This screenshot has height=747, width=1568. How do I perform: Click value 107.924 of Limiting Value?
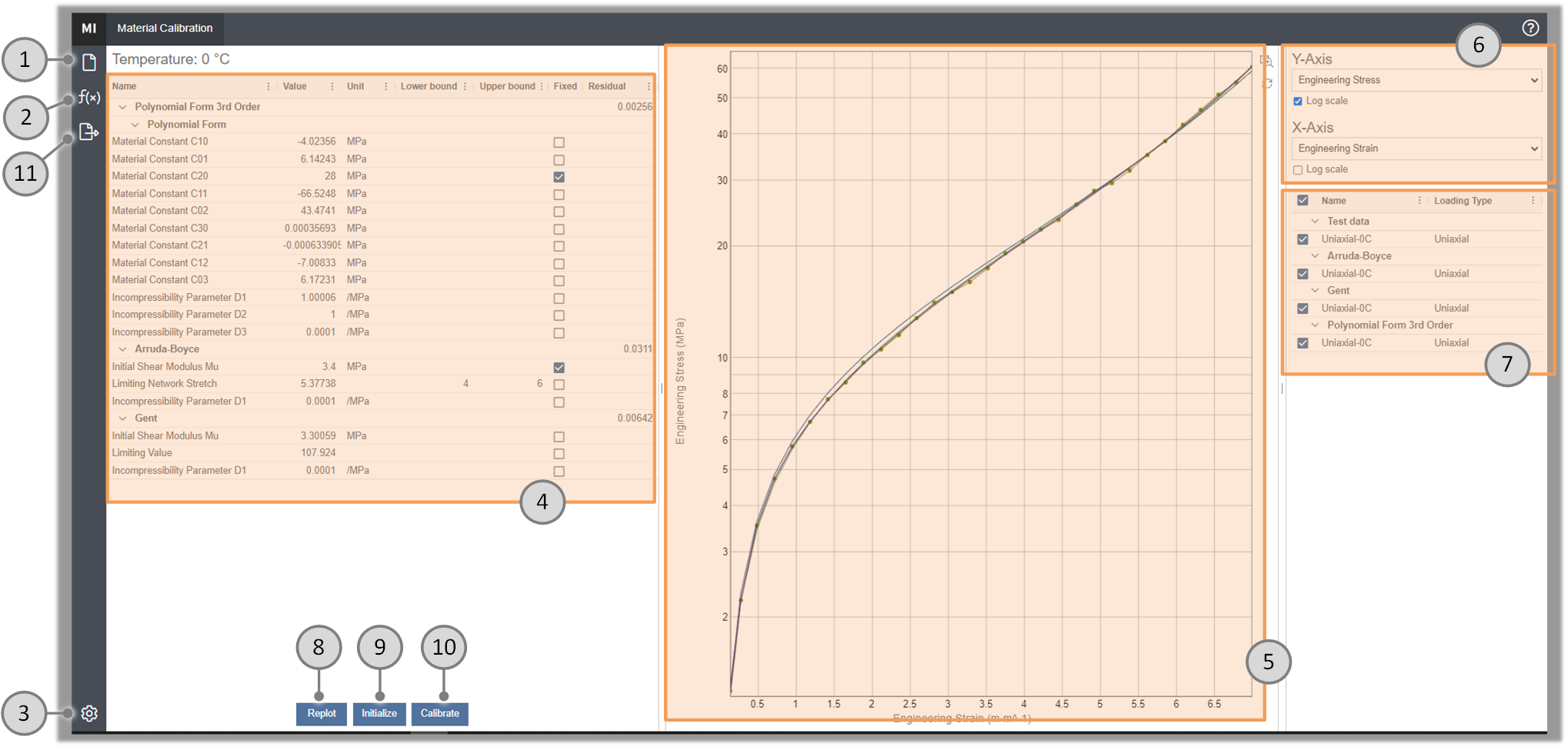[319, 453]
